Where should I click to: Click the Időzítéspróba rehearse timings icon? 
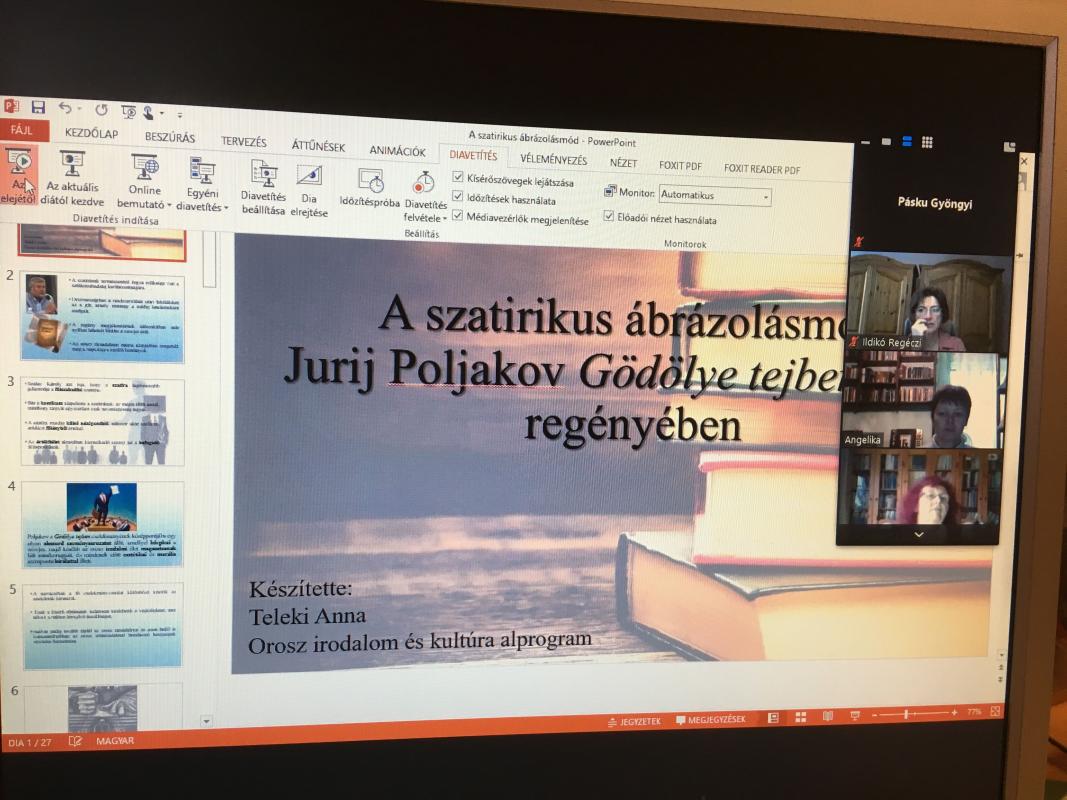click(x=370, y=187)
